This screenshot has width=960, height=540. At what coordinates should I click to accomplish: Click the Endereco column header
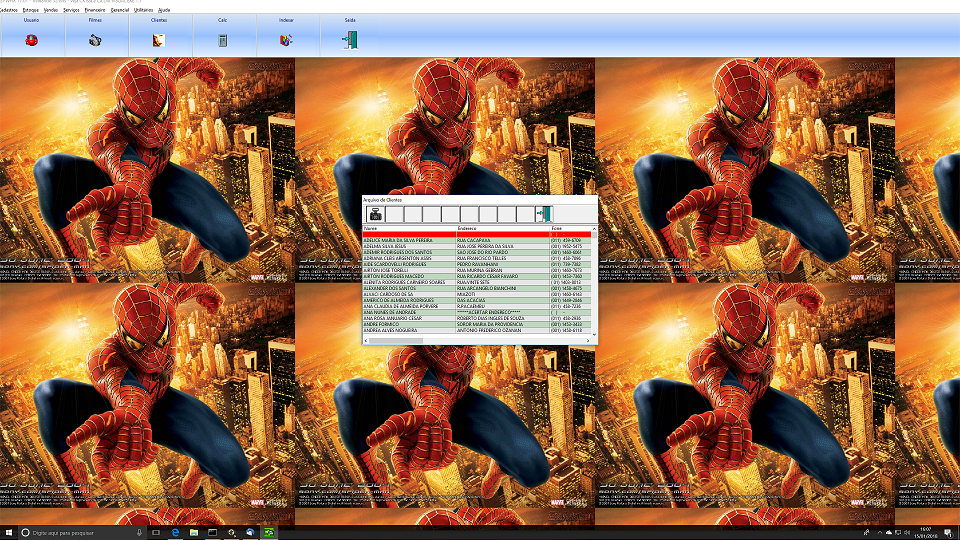point(502,229)
